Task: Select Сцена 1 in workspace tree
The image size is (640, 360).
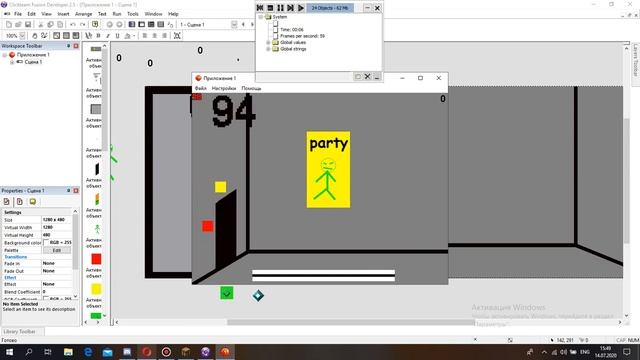Action: [33, 62]
